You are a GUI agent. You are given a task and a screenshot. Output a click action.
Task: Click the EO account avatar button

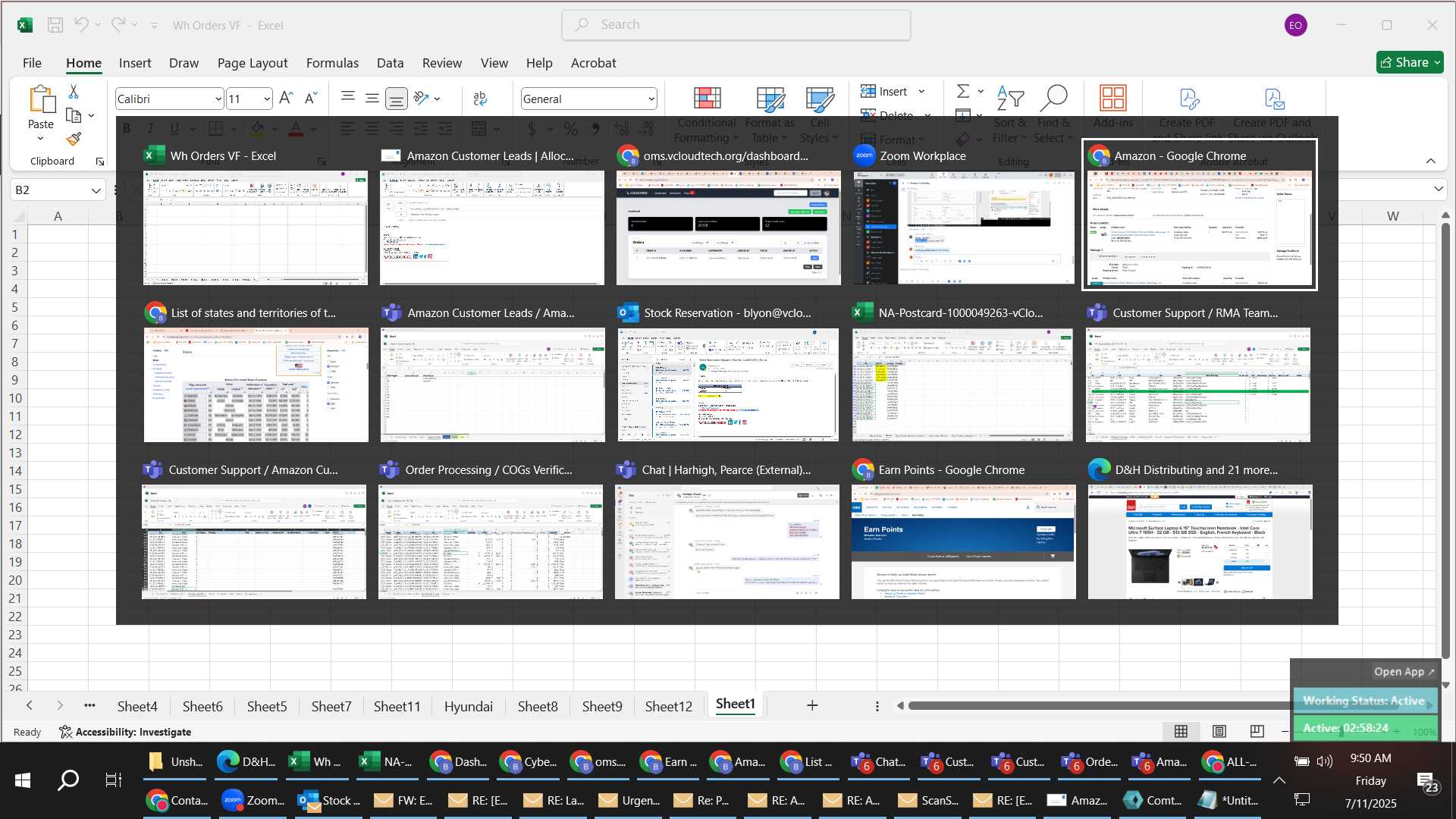click(x=1295, y=25)
